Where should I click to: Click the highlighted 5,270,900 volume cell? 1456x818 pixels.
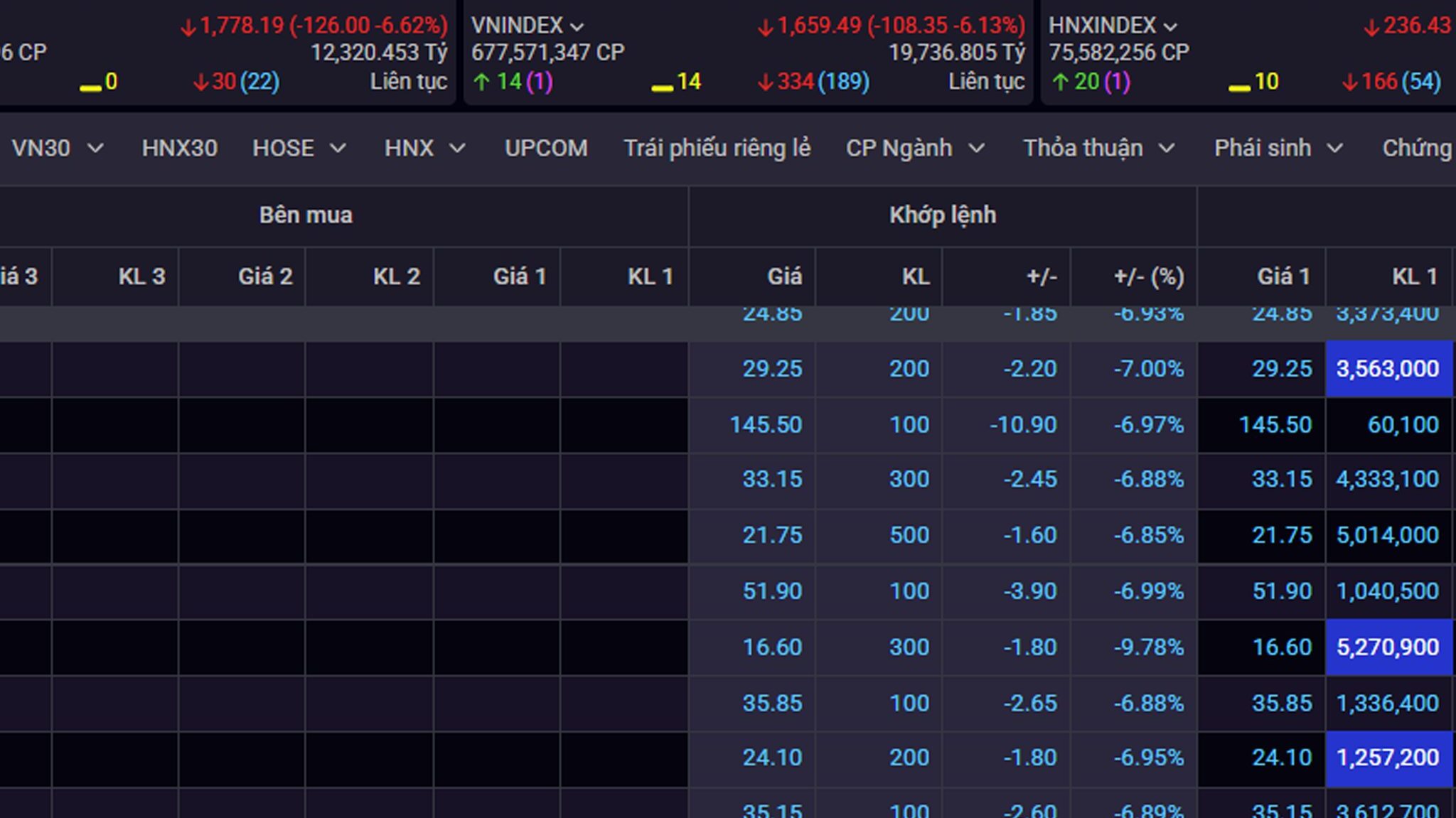tap(1387, 647)
